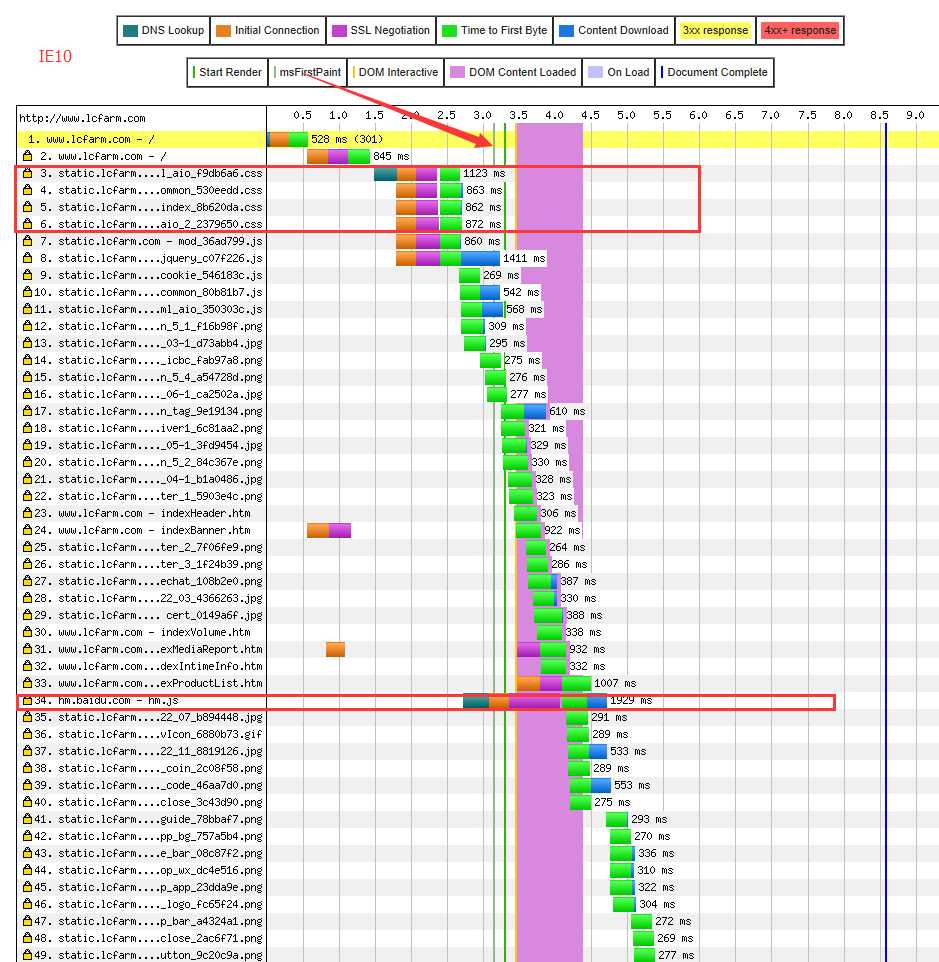Click the 1411 ms timing on jquery row
The image size is (939, 962).
pos(524,258)
